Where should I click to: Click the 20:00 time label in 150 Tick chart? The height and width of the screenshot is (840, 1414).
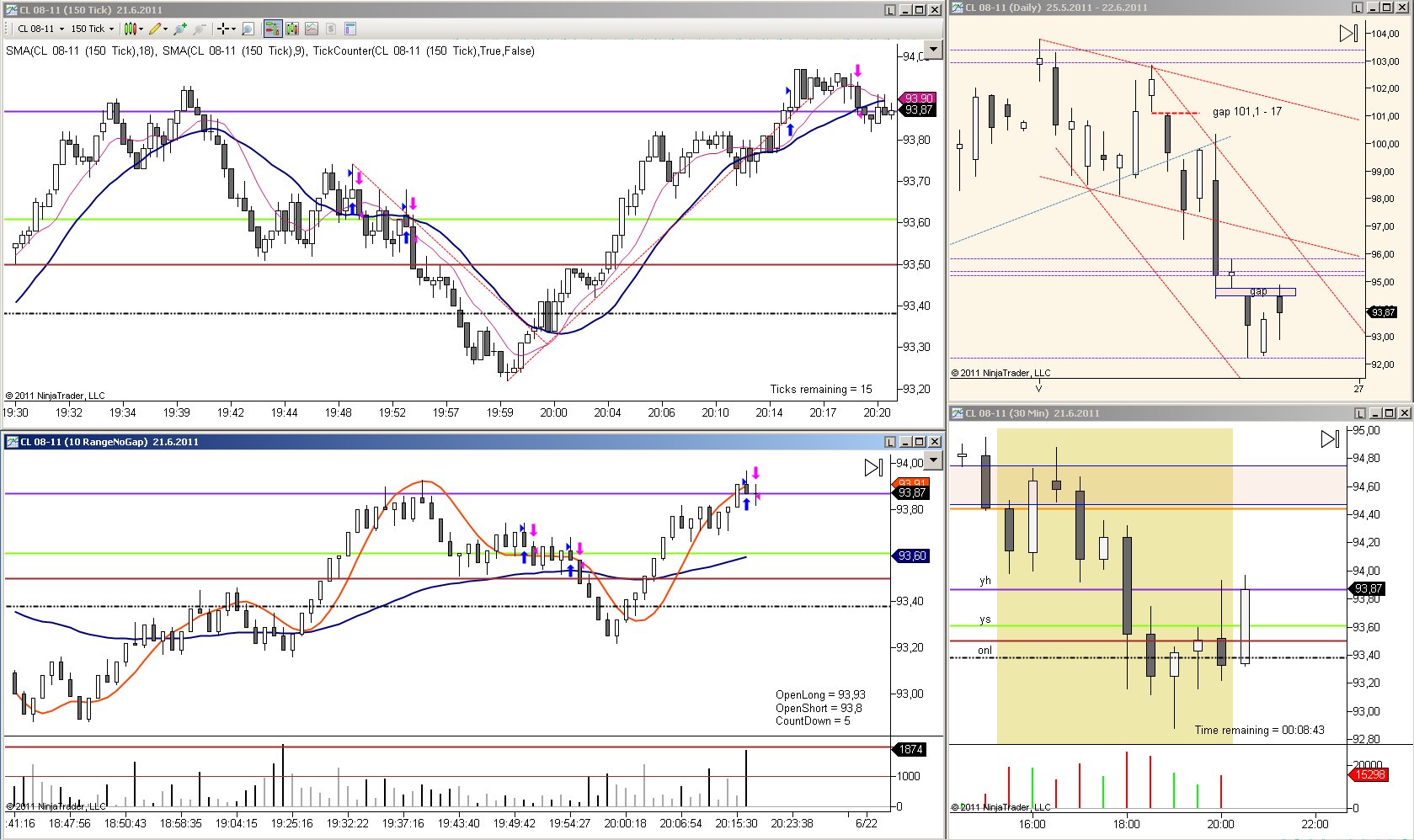(553, 412)
